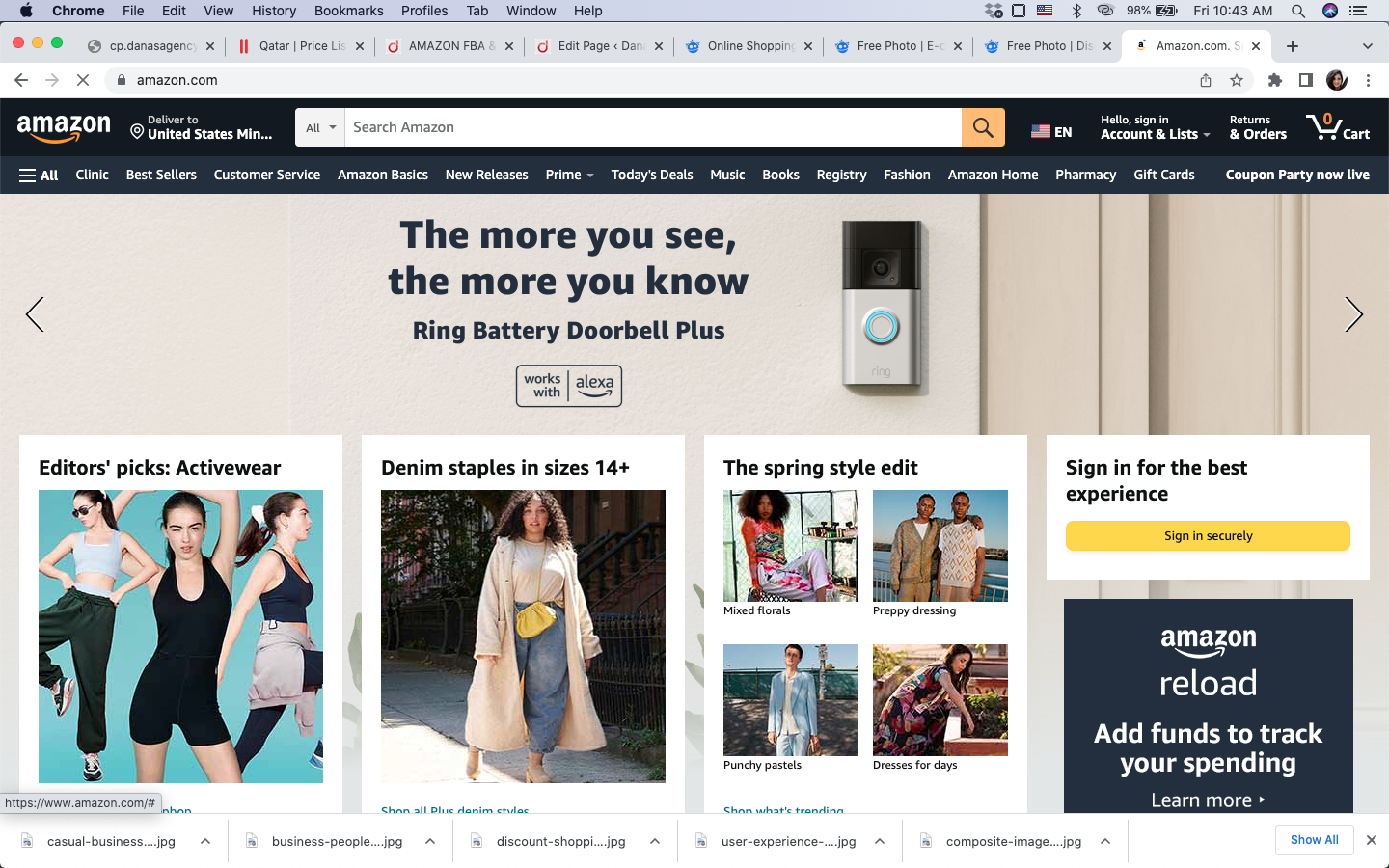Close the downloads bar
The image size is (1389, 868).
[1371, 840]
